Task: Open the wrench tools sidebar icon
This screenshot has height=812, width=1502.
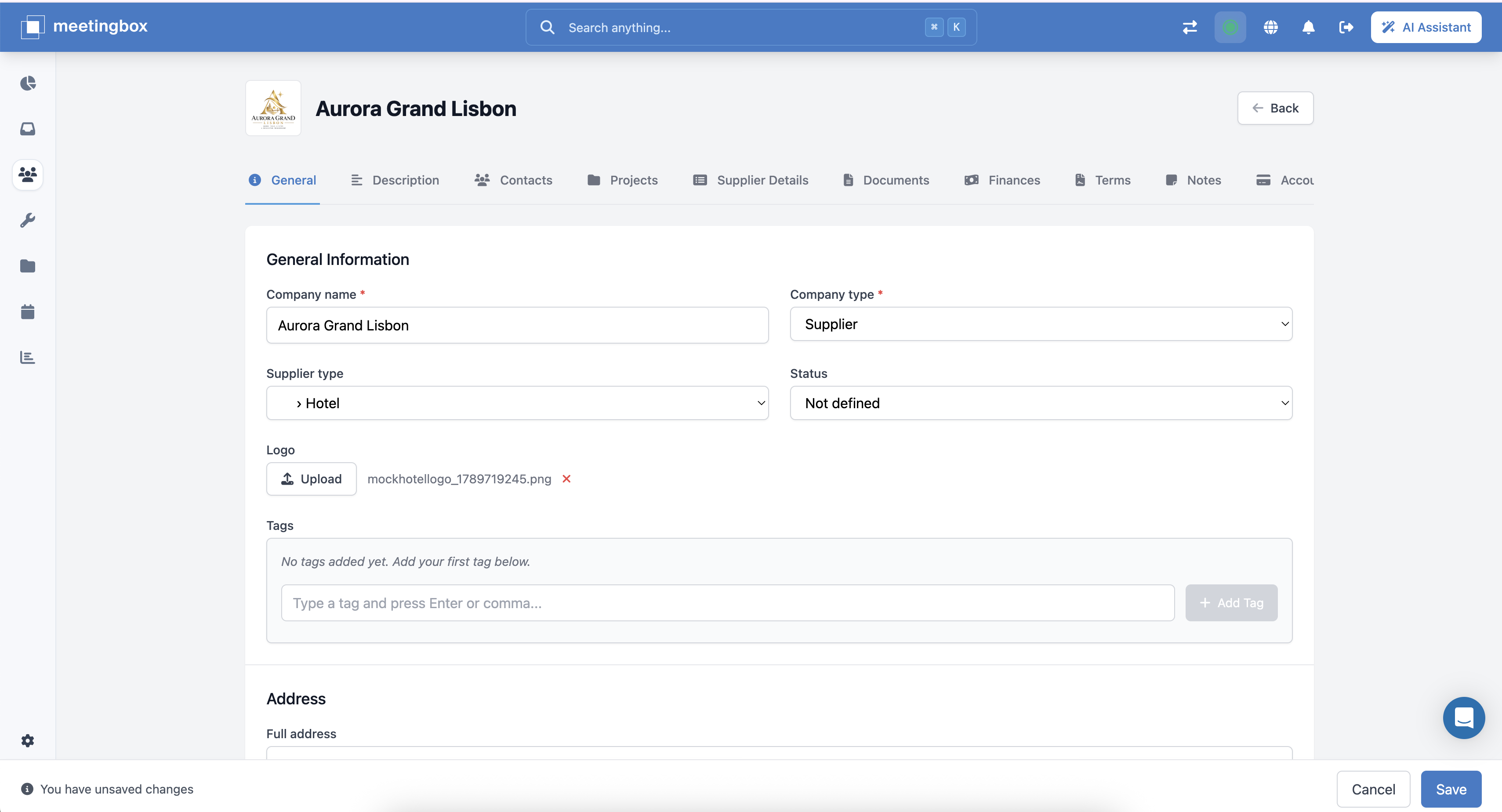Action: click(27, 220)
